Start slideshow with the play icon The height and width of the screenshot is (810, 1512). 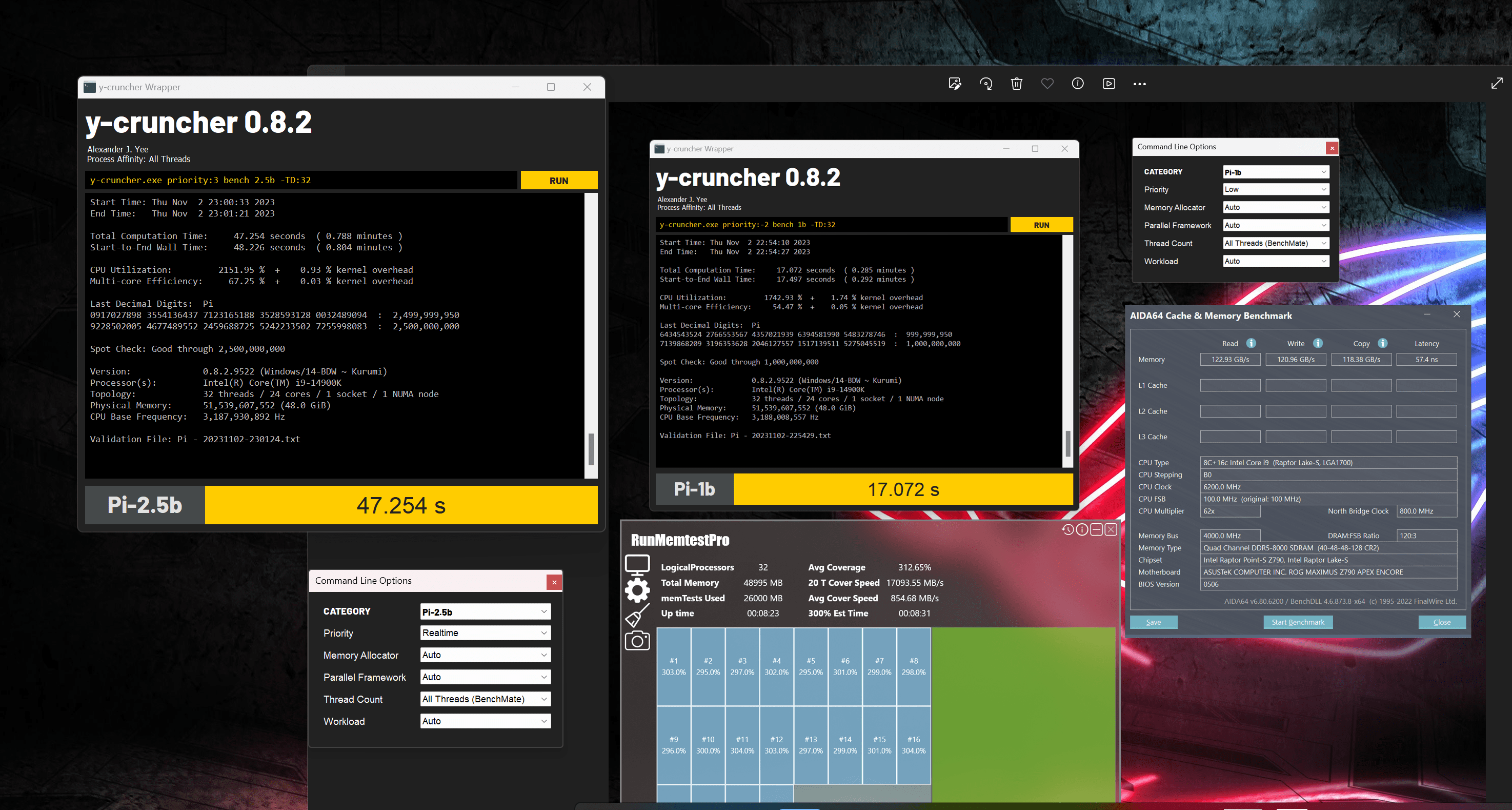pyautogui.click(x=1109, y=84)
